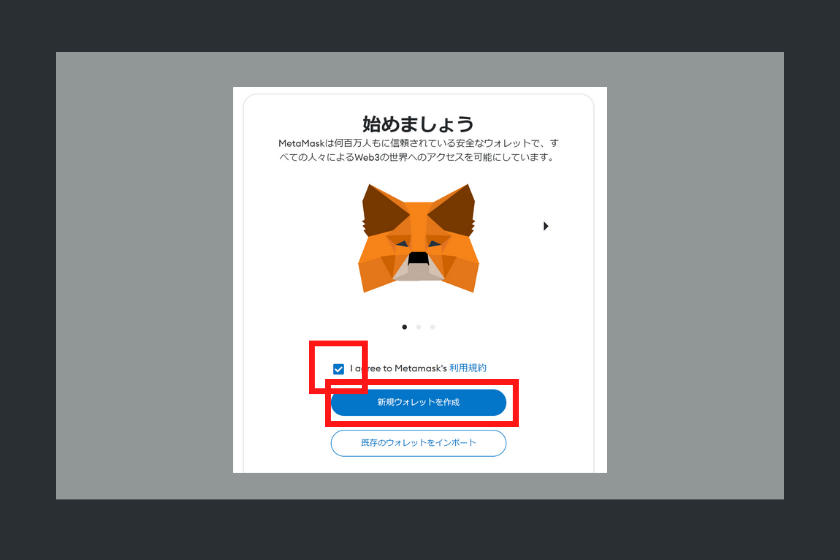
Task: Select the third carousel dot
Action: click(x=432, y=327)
